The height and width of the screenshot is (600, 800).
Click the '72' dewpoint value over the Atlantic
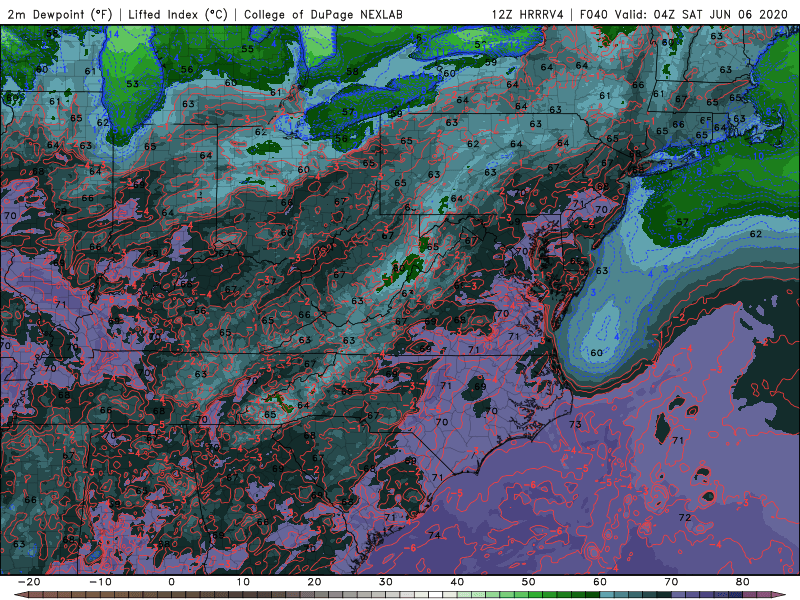[685, 517]
